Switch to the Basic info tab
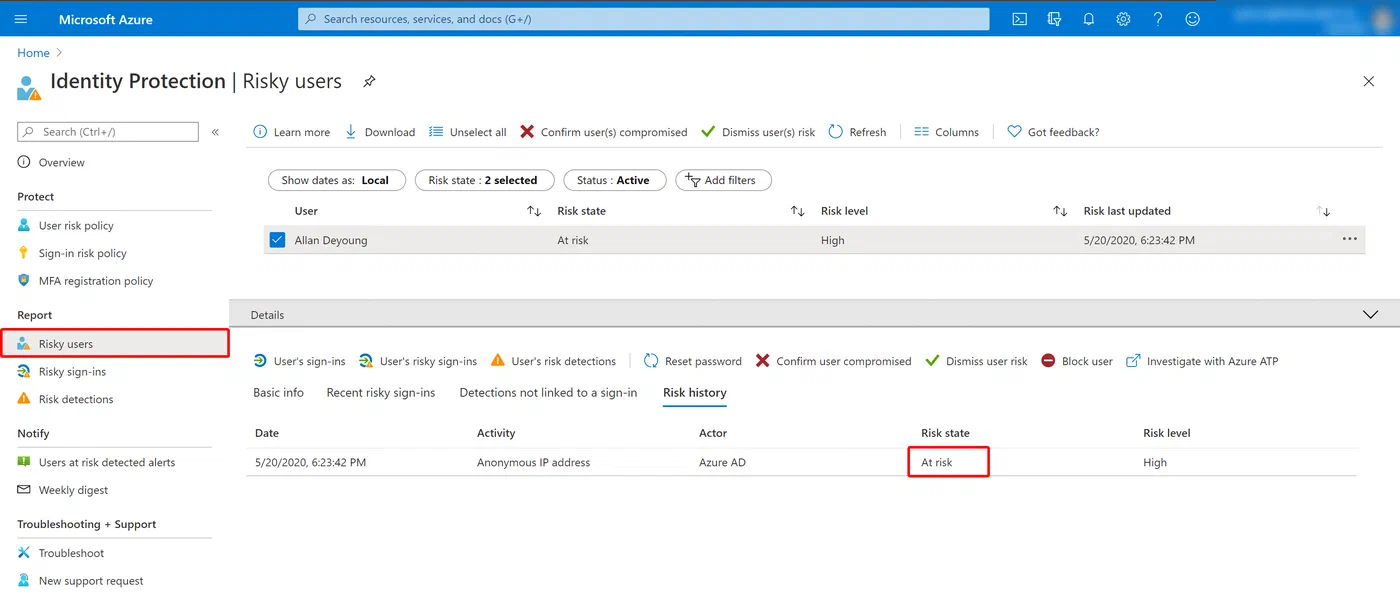Image resolution: width=1400 pixels, height=608 pixels. [278, 393]
